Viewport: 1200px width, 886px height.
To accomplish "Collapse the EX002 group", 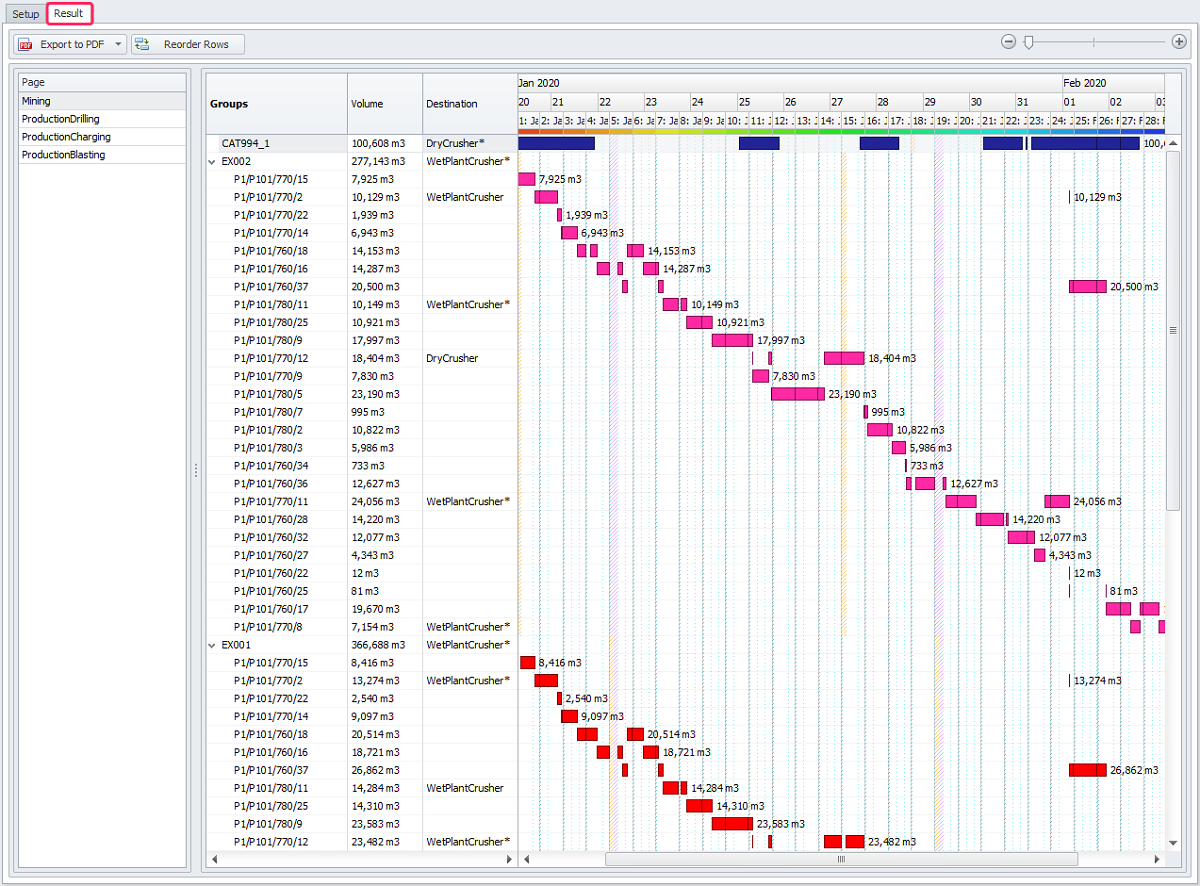I will point(211,161).
